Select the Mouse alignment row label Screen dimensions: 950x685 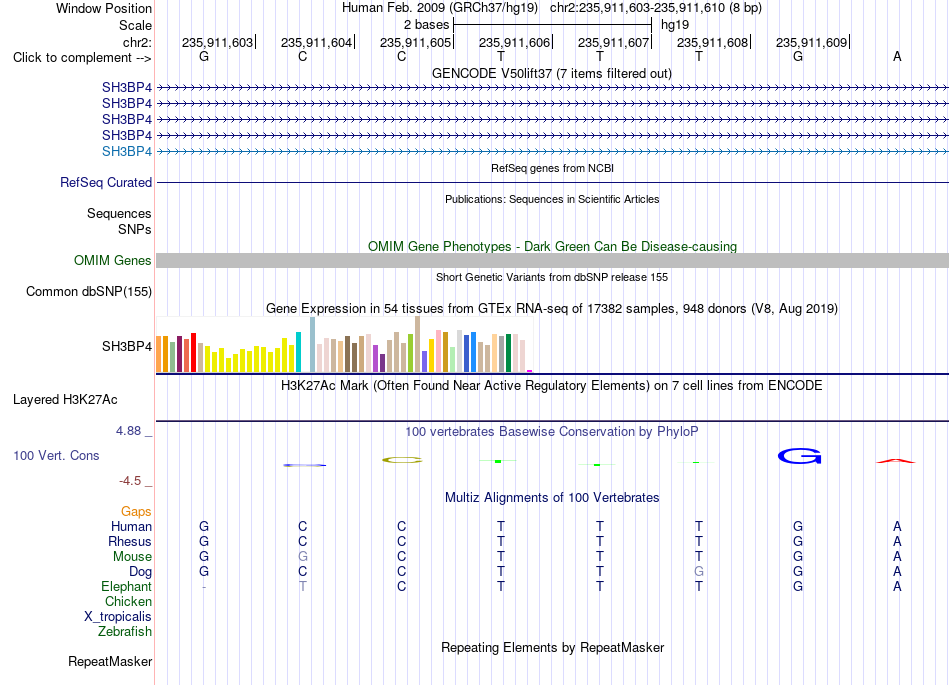tap(132, 557)
